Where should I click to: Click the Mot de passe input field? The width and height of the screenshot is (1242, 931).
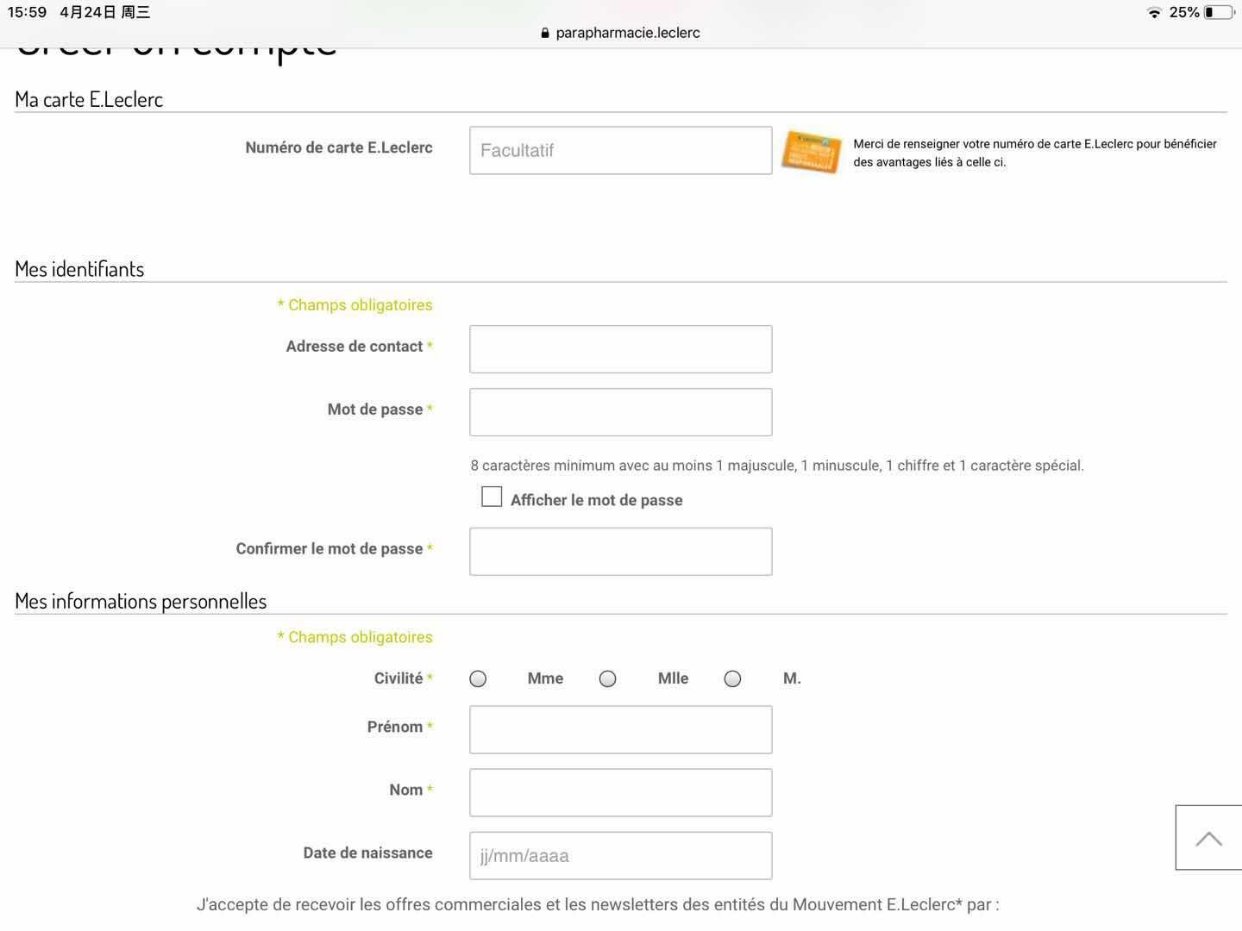[x=621, y=412]
